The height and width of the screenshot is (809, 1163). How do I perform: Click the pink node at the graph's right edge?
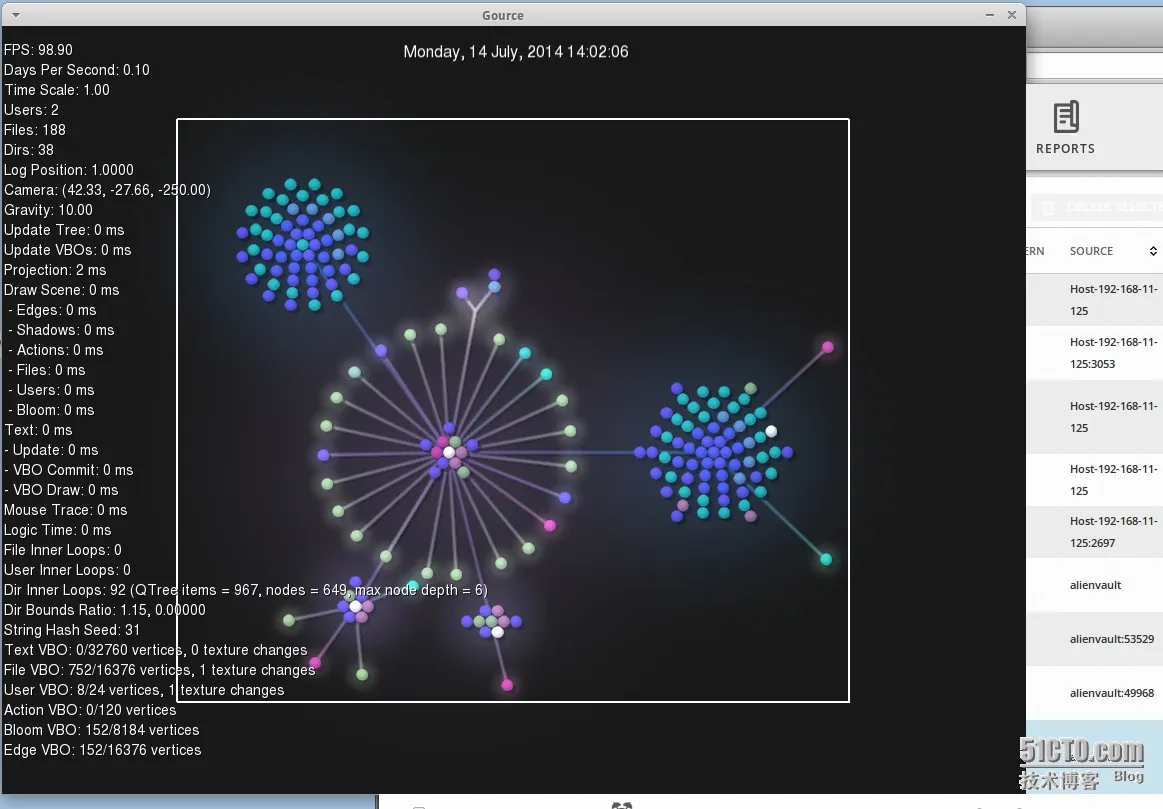827,345
